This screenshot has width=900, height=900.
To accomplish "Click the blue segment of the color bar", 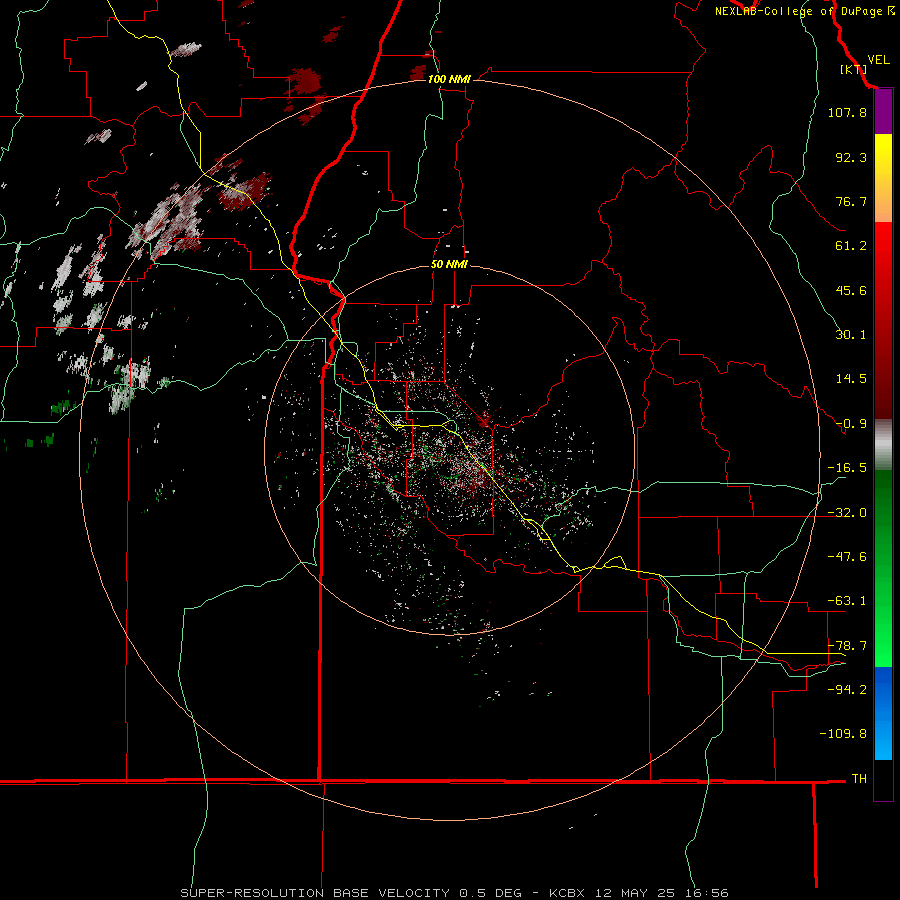I will click(x=883, y=713).
